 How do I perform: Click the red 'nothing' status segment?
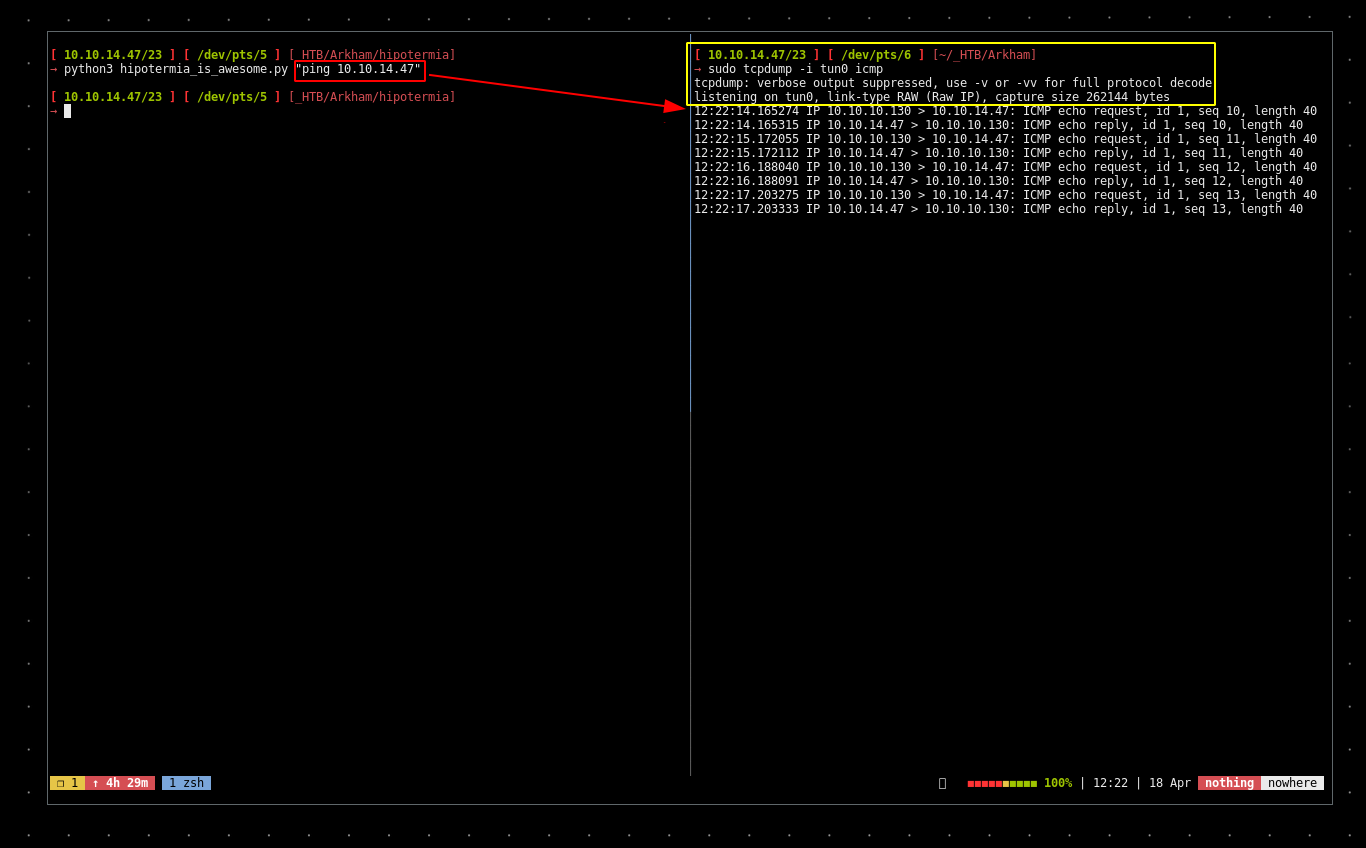click(x=1228, y=783)
